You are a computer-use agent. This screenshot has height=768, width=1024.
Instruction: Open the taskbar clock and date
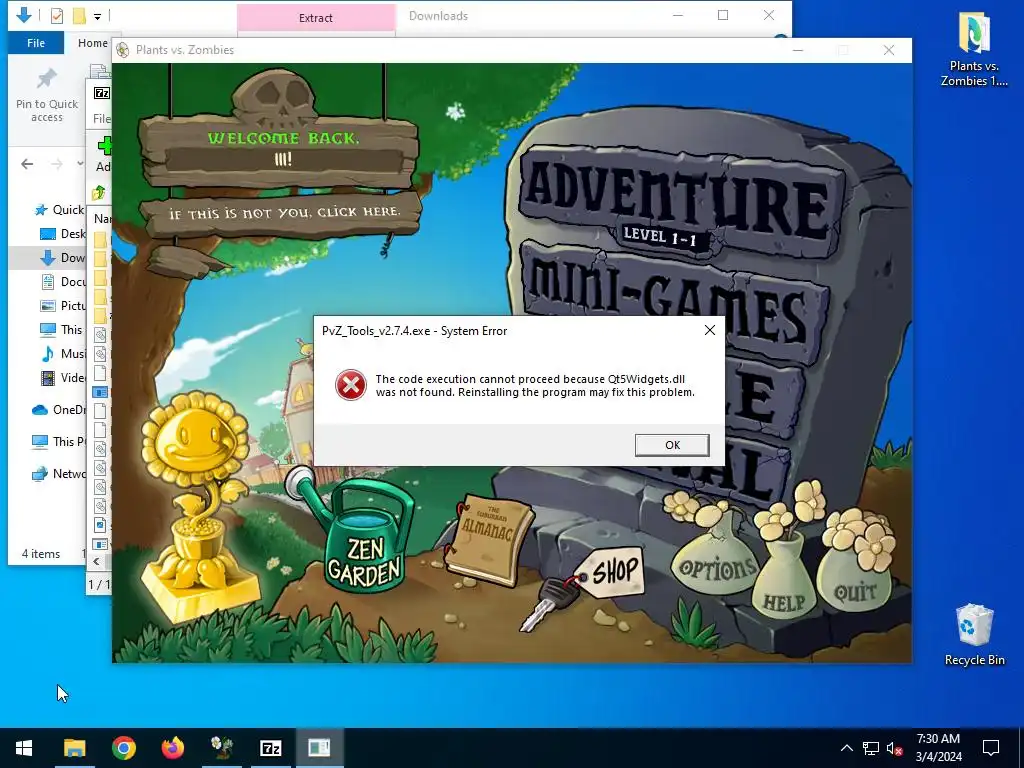click(938, 748)
